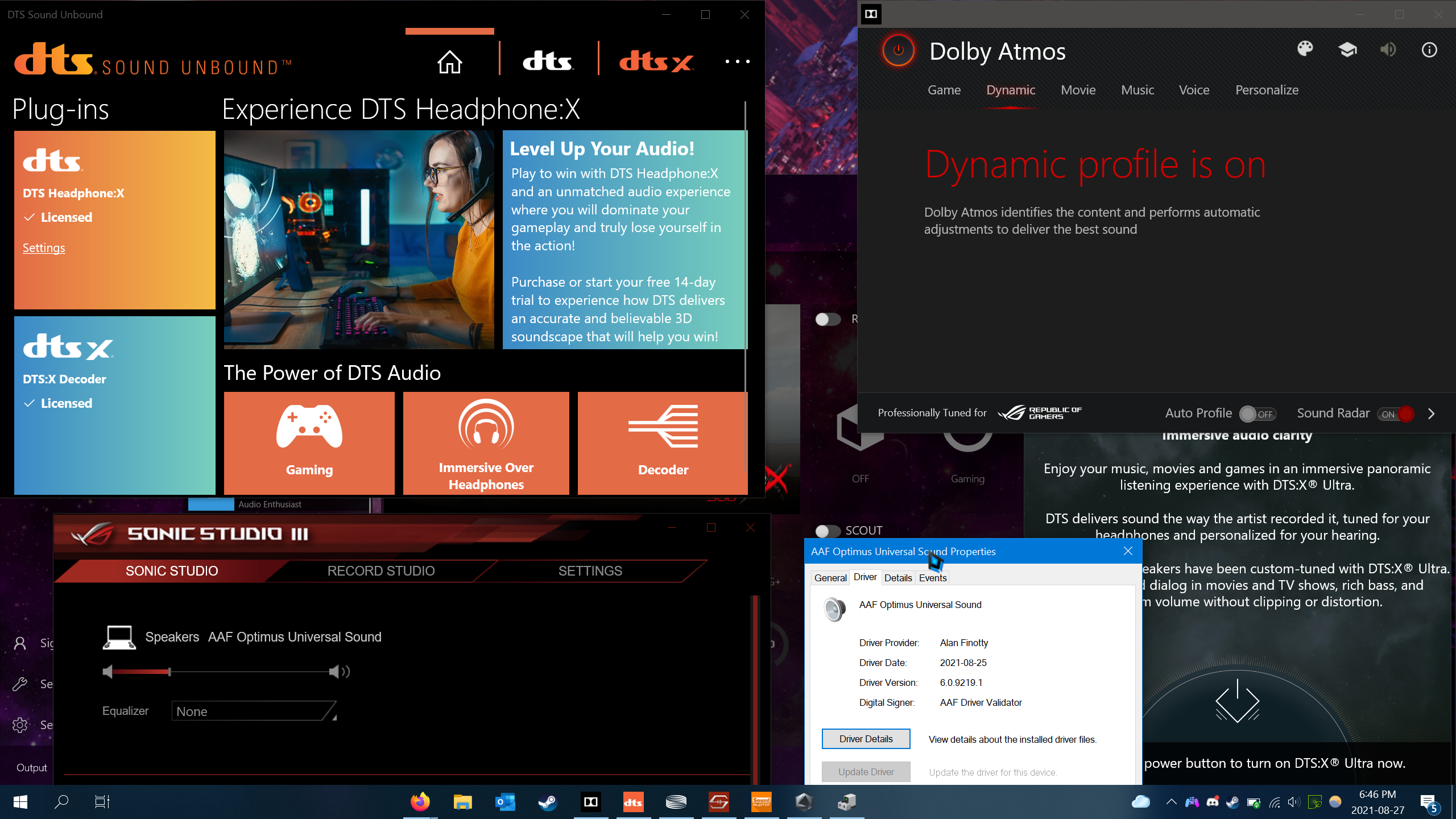Image resolution: width=1456 pixels, height=819 pixels.
Task: Toggle the switch left of the Dolby Atmos window
Action: (828, 319)
